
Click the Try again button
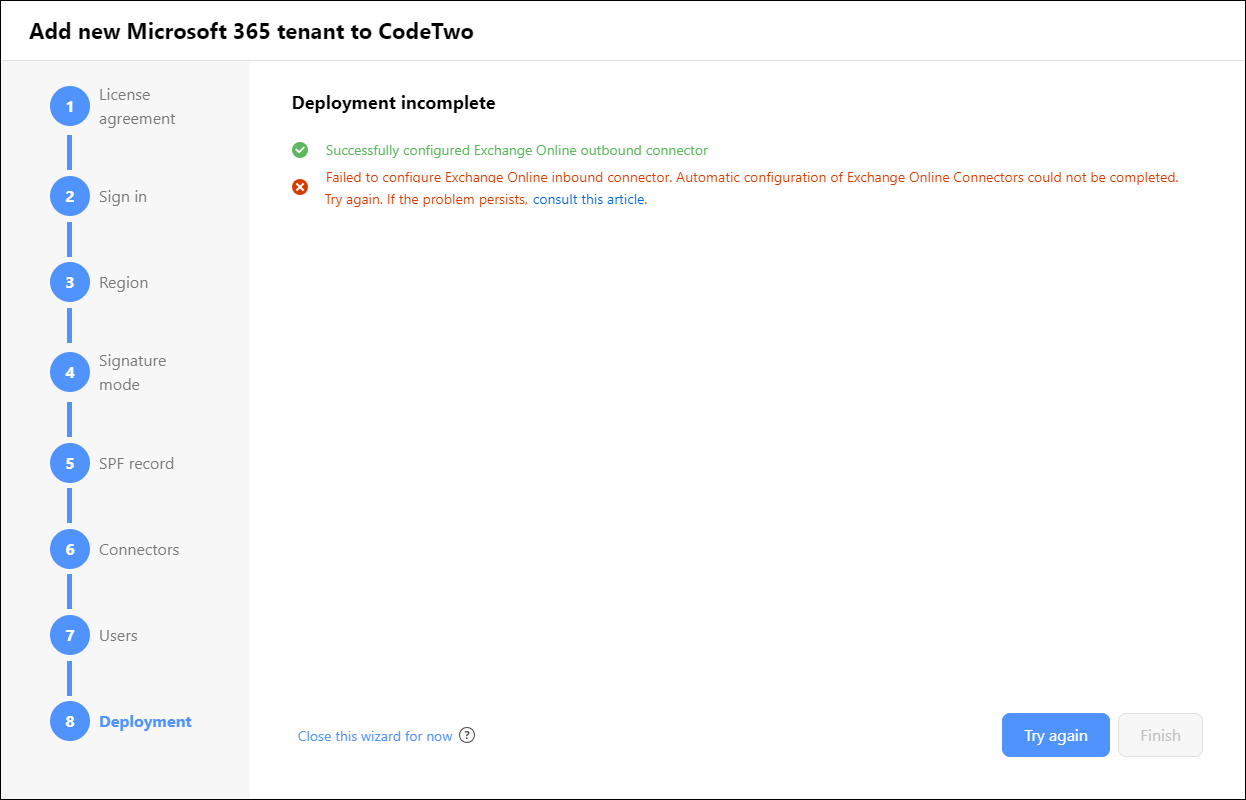[x=1056, y=735]
